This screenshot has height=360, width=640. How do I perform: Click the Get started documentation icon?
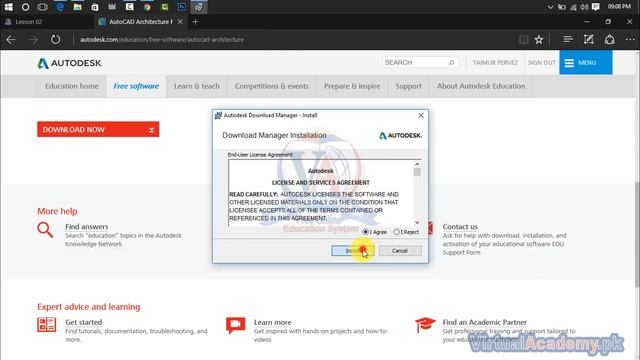coord(47,325)
